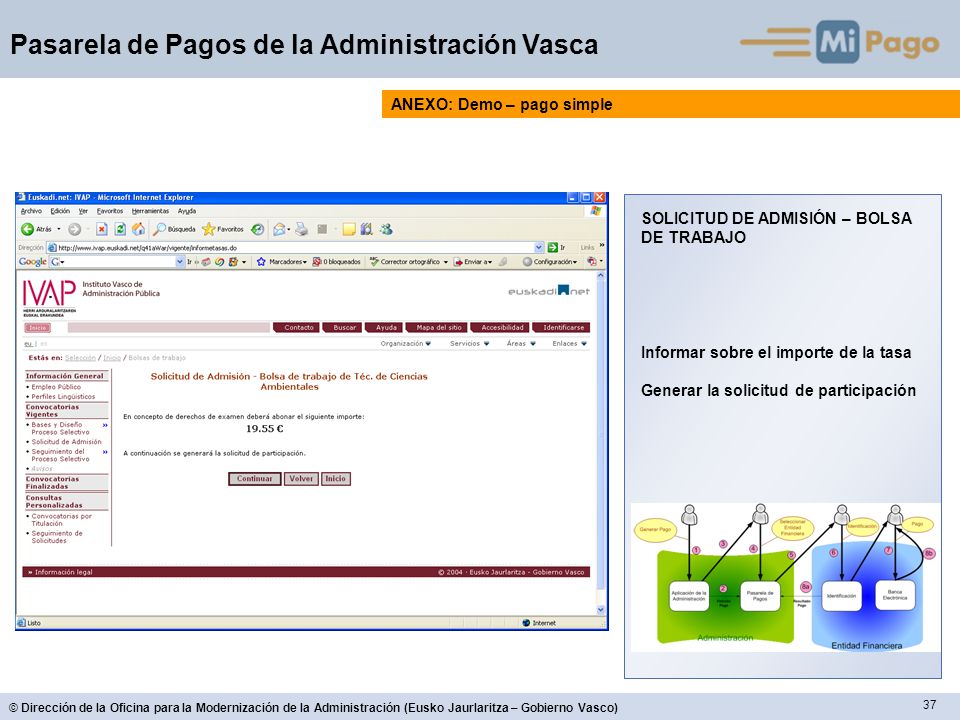
Task: Open the Ver menu
Action: tap(83, 211)
